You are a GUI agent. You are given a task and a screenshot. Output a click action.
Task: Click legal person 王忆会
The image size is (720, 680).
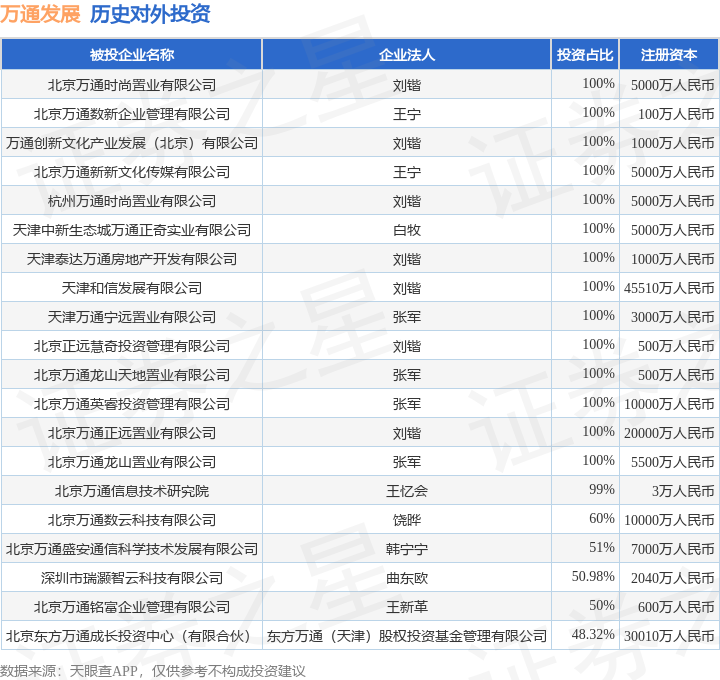pos(406,491)
